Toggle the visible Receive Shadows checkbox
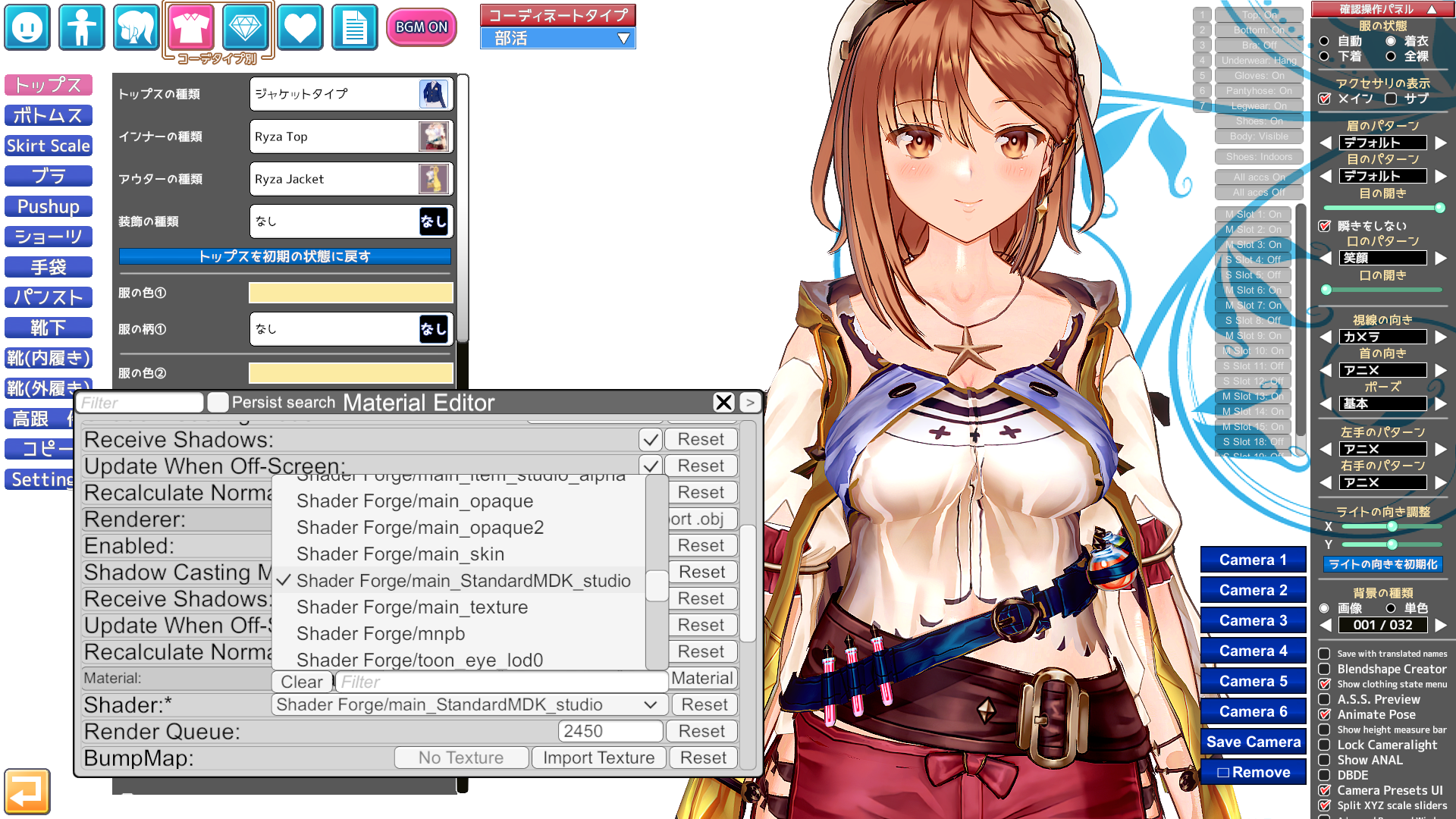Screen dimensions: 1456x819 (651, 440)
